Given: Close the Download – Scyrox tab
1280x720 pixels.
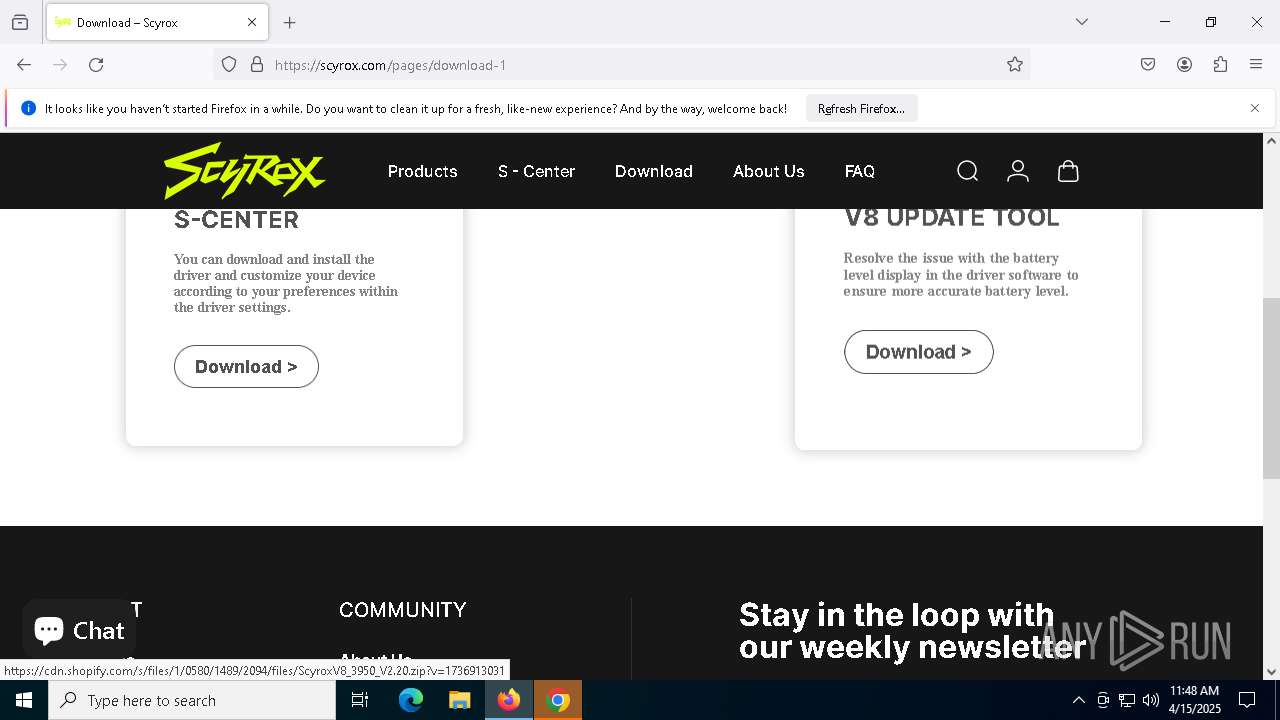Looking at the screenshot, I should [252, 22].
